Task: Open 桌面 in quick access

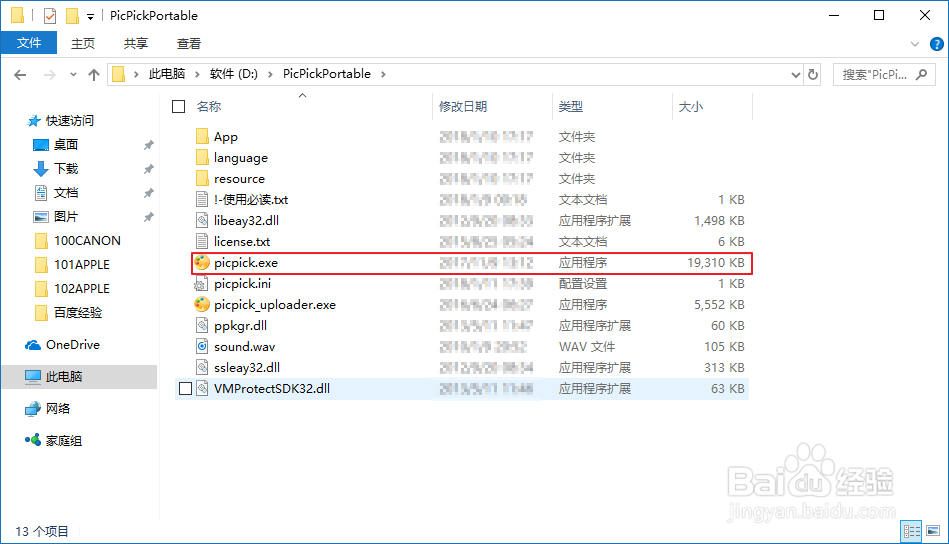Action: click(x=55, y=145)
